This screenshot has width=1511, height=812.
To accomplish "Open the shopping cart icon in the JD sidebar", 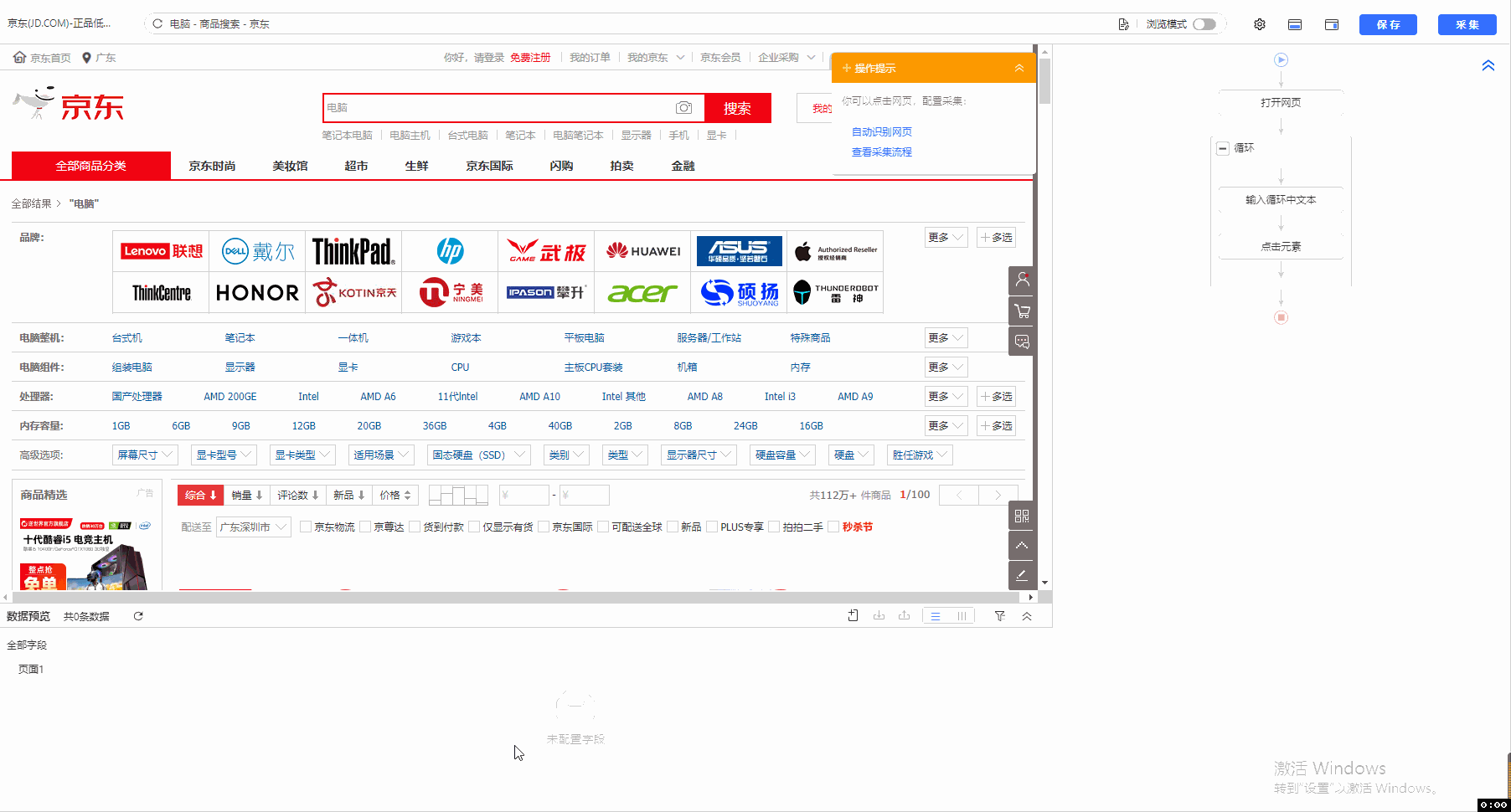I will (x=1022, y=311).
